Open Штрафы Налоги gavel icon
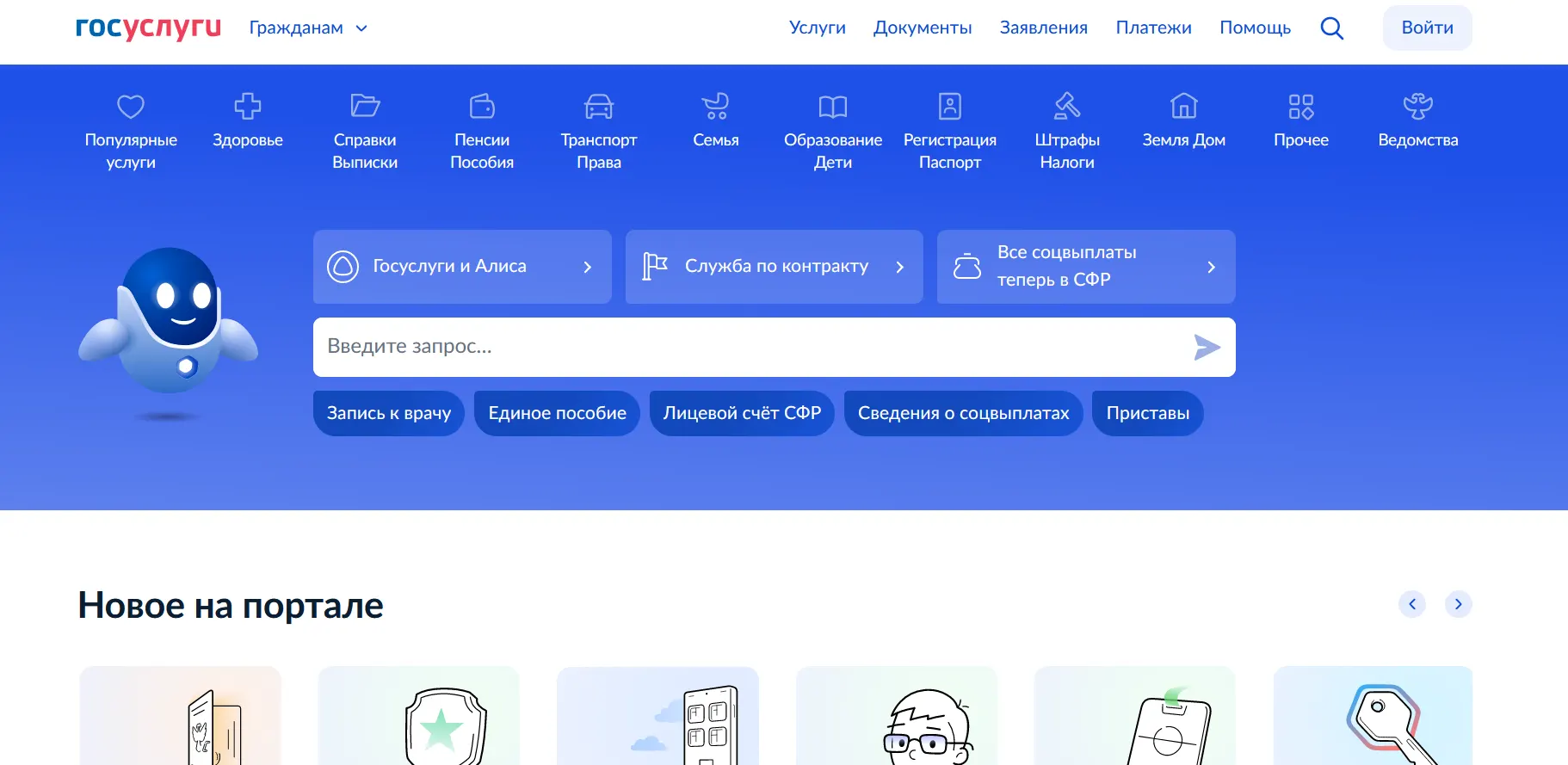 [1067, 107]
